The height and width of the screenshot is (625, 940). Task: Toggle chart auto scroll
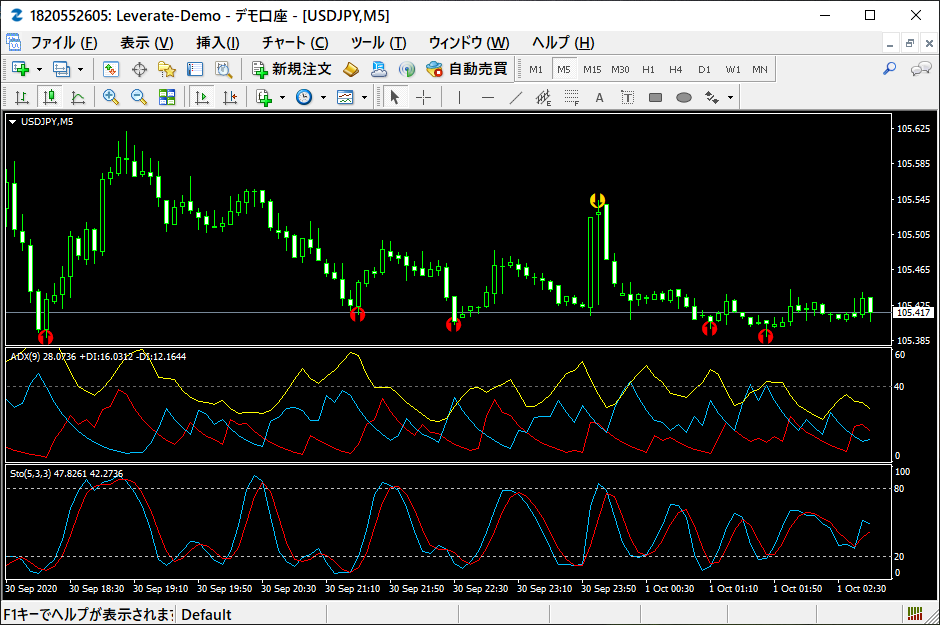pos(202,97)
